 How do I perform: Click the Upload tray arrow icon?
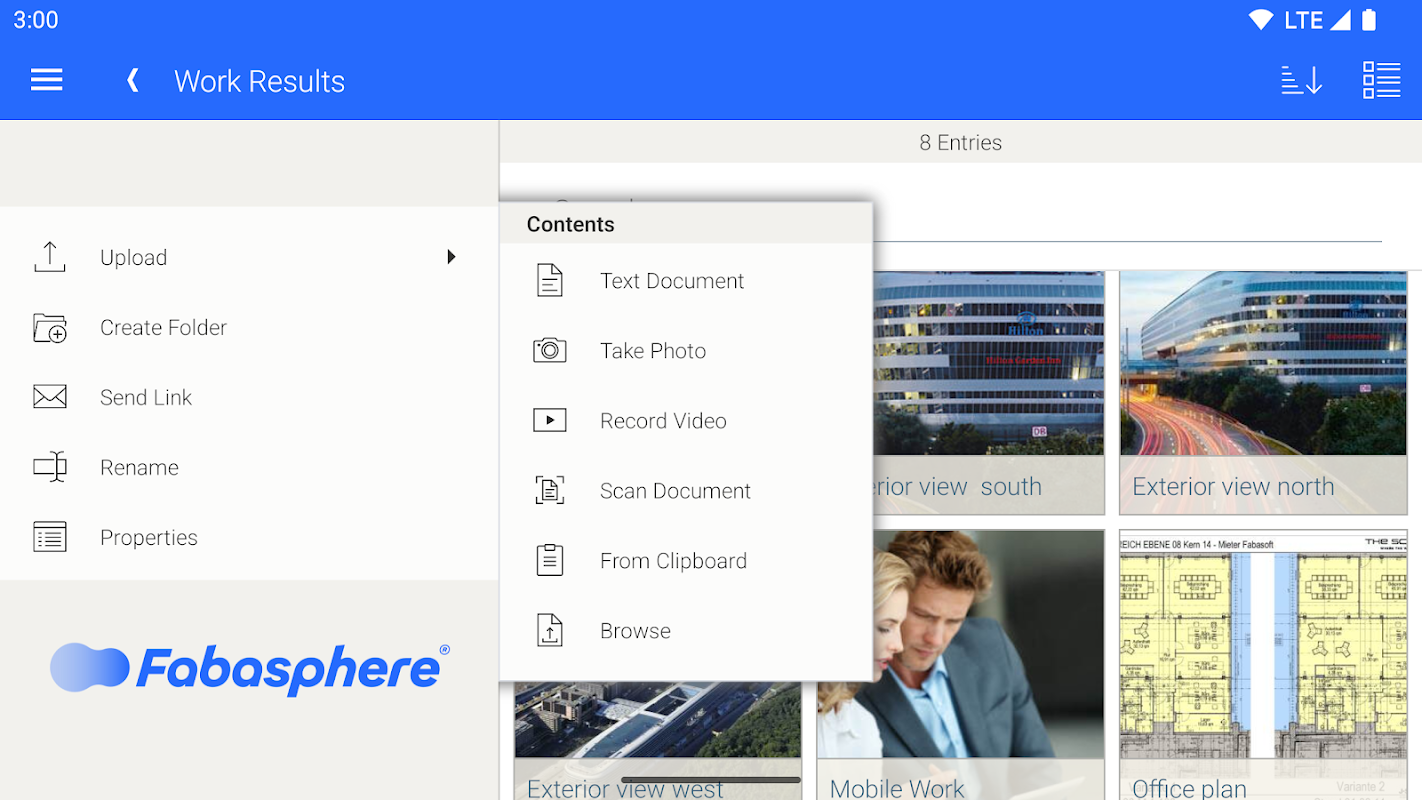[x=50, y=257]
